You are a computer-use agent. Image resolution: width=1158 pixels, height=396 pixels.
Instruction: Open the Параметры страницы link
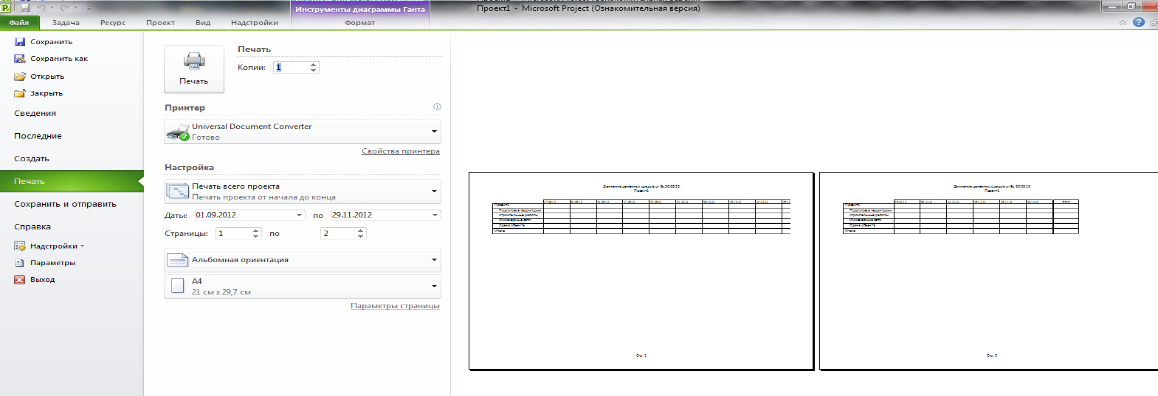(395, 306)
